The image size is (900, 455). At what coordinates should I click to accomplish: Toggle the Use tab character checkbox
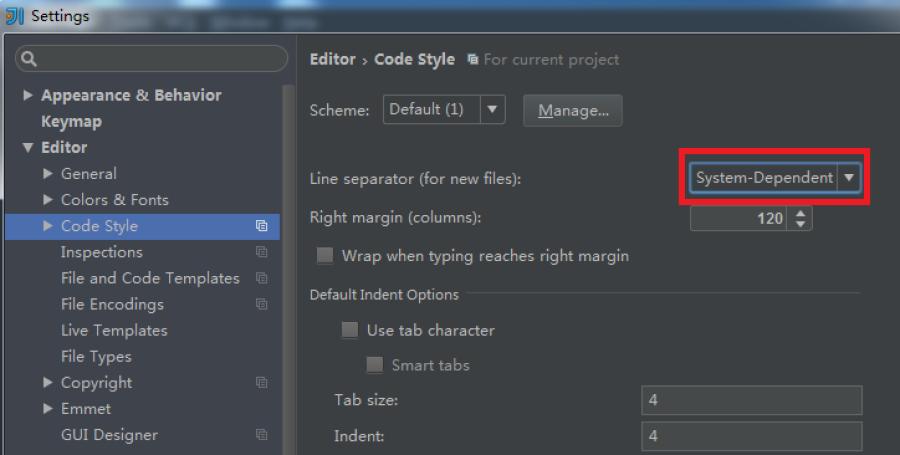(350, 330)
